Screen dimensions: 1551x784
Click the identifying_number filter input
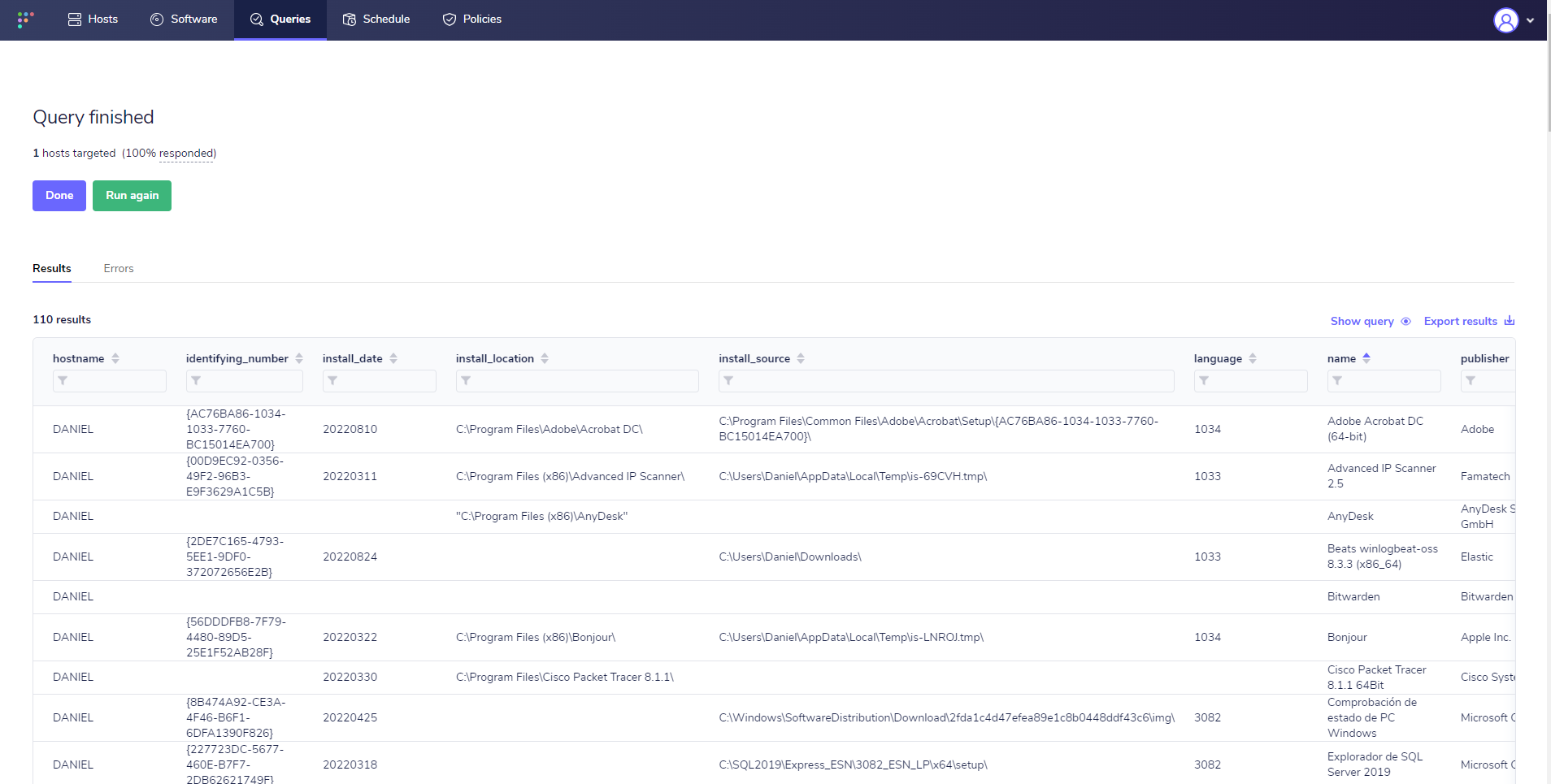point(245,380)
